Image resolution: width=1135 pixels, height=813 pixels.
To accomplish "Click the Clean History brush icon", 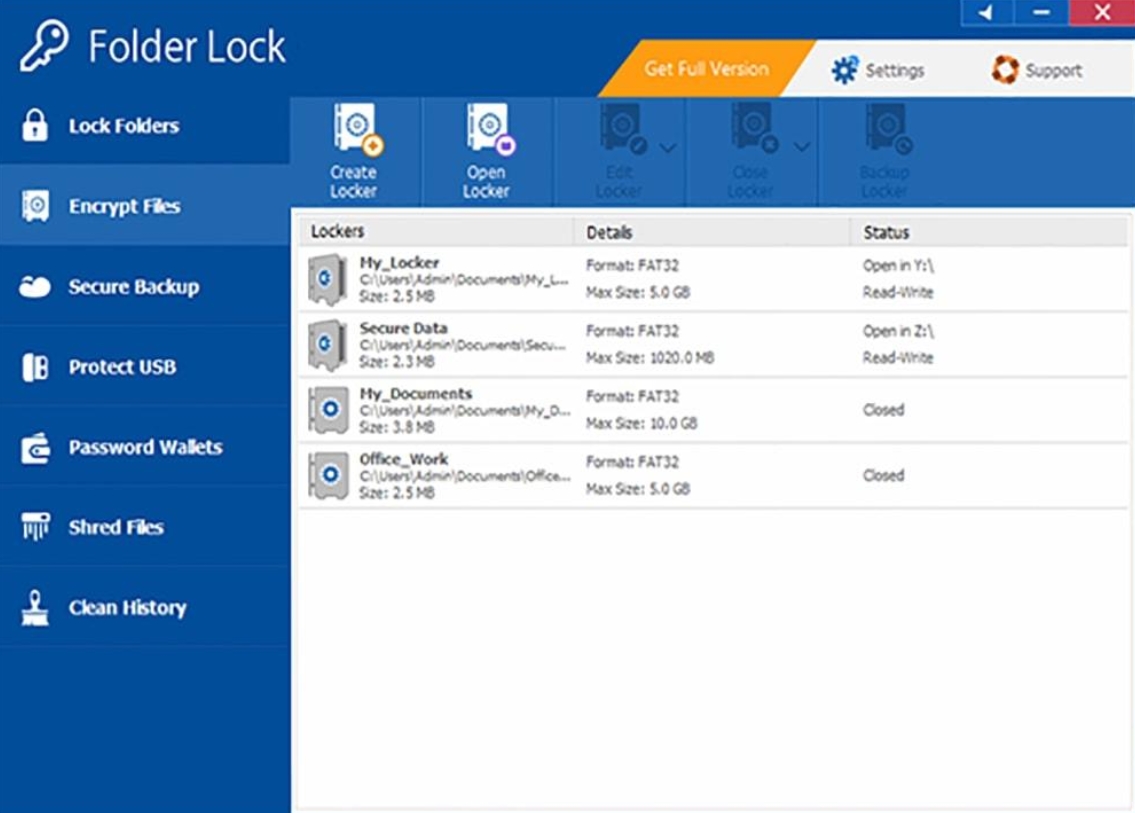I will click(x=35, y=607).
